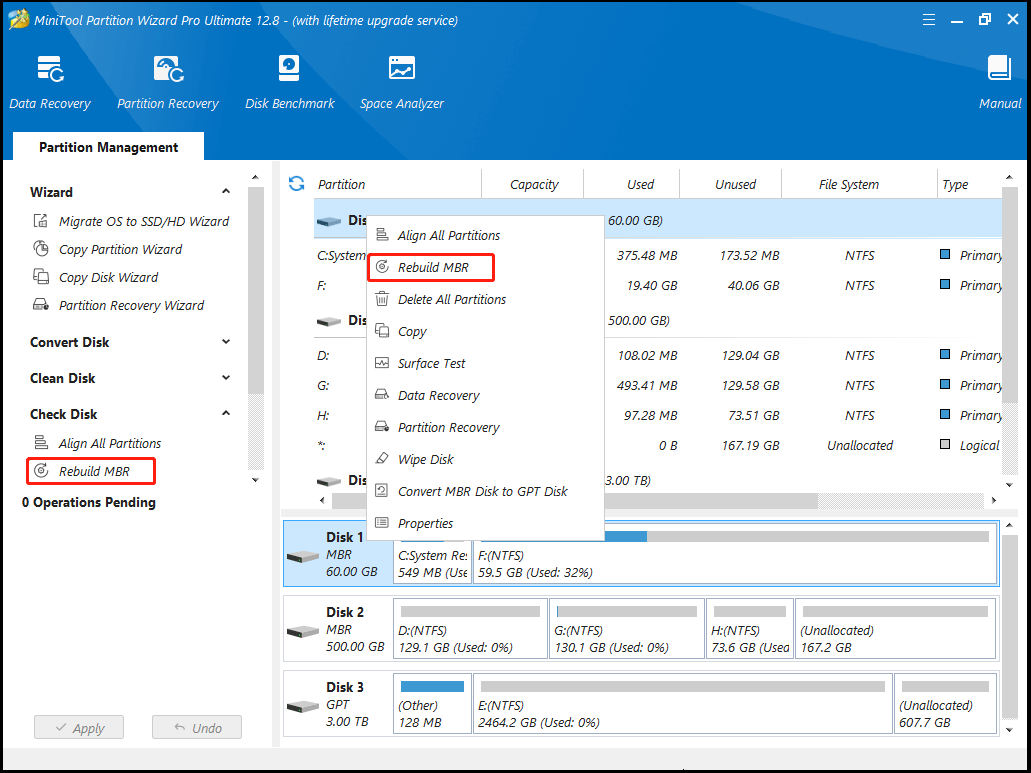The width and height of the screenshot is (1031, 773).
Task: Sort by the Capacity column header
Action: (x=533, y=185)
